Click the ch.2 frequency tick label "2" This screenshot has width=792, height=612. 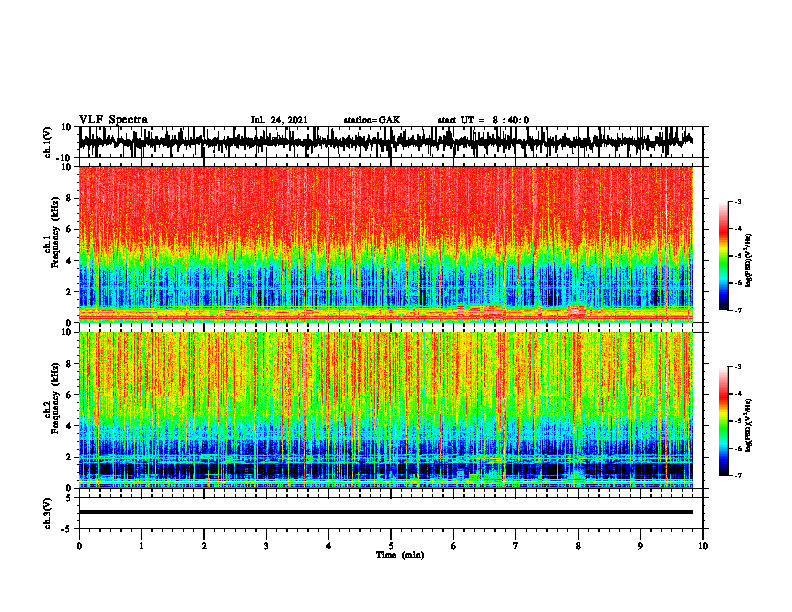click(69, 457)
